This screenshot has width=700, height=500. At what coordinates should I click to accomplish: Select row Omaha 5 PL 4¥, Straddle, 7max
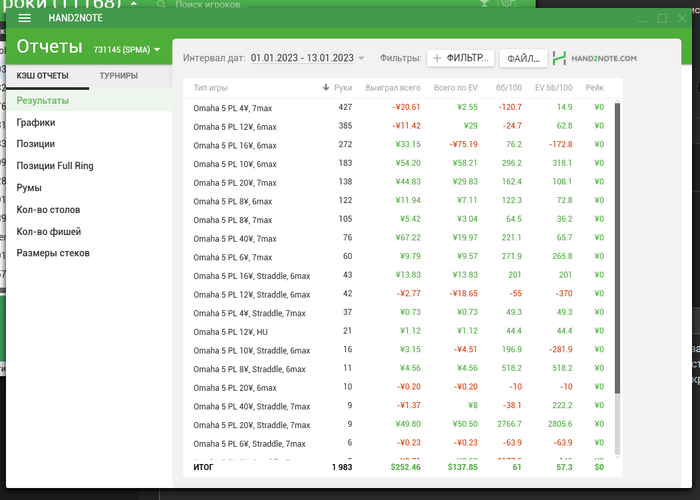tap(399, 313)
